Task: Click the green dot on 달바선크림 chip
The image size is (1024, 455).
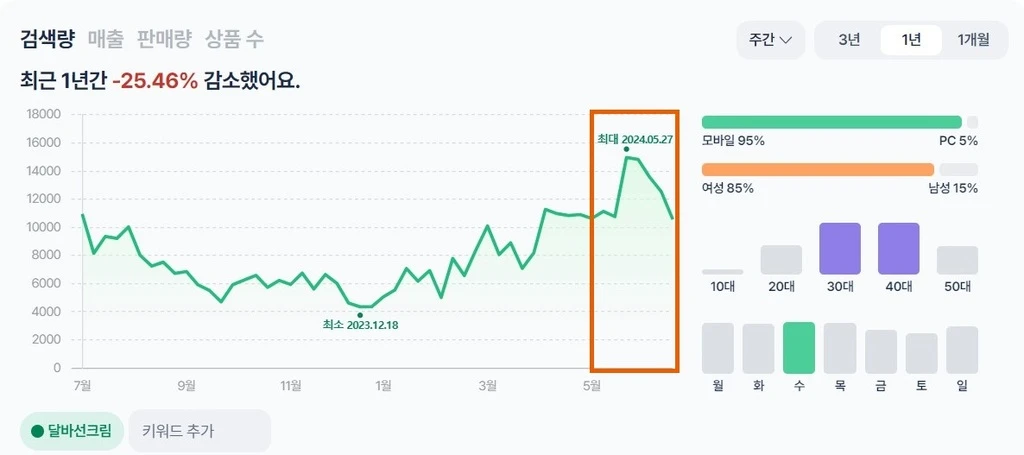Action: click(38, 432)
